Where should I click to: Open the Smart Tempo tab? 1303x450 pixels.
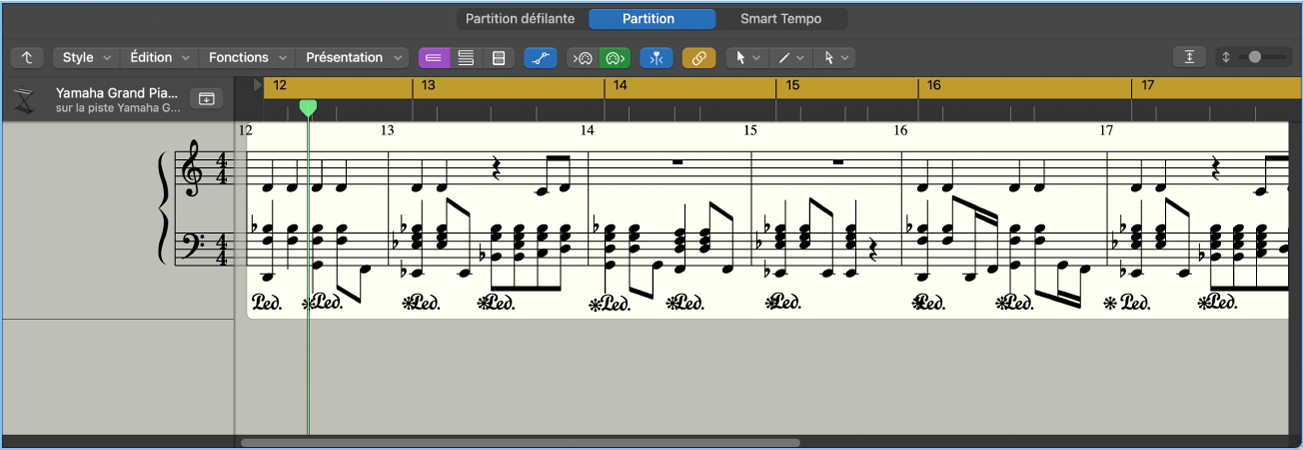pyautogui.click(x=782, y=19)
